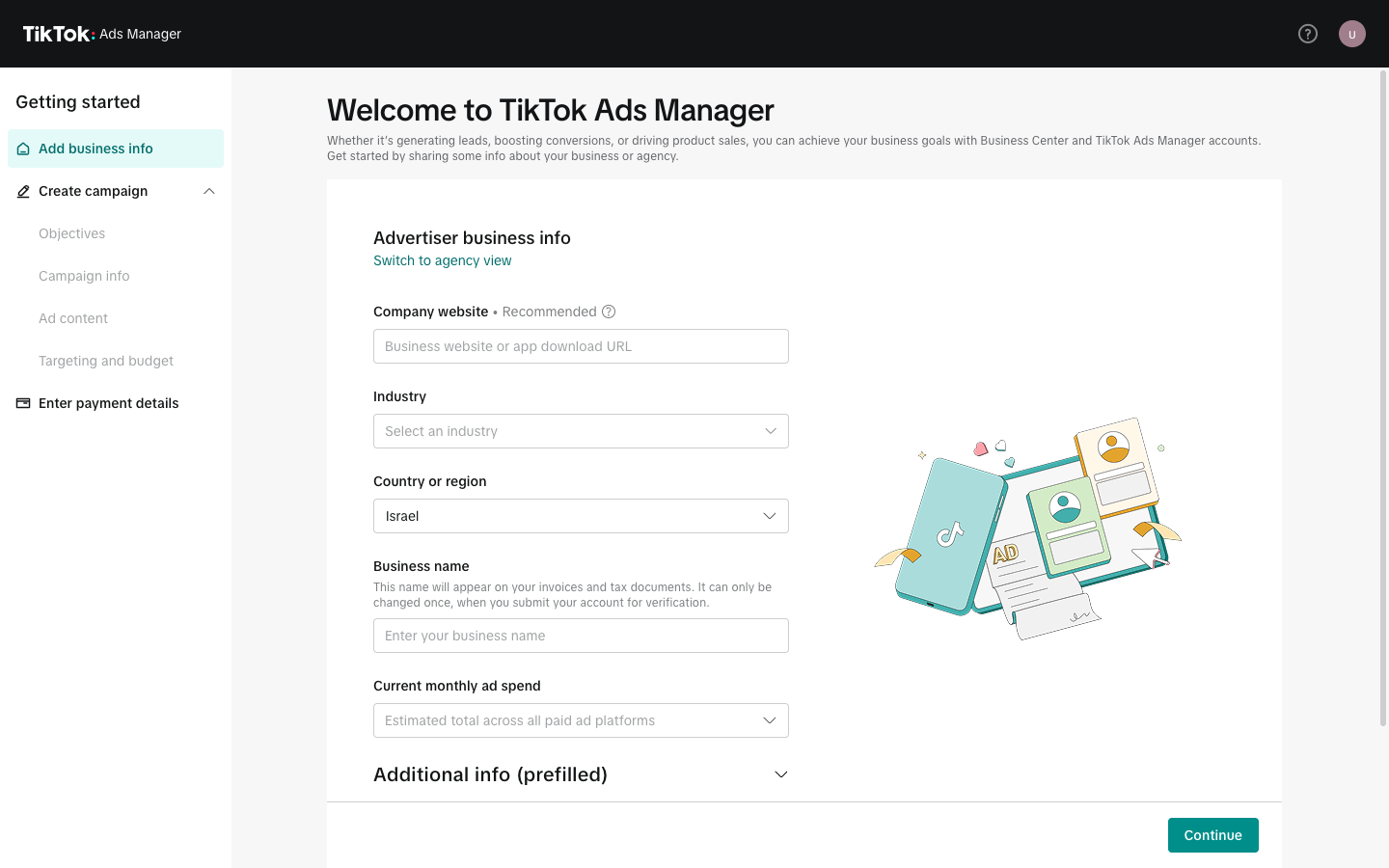
Task: Go to Objectives step
Action: (72, 233)
